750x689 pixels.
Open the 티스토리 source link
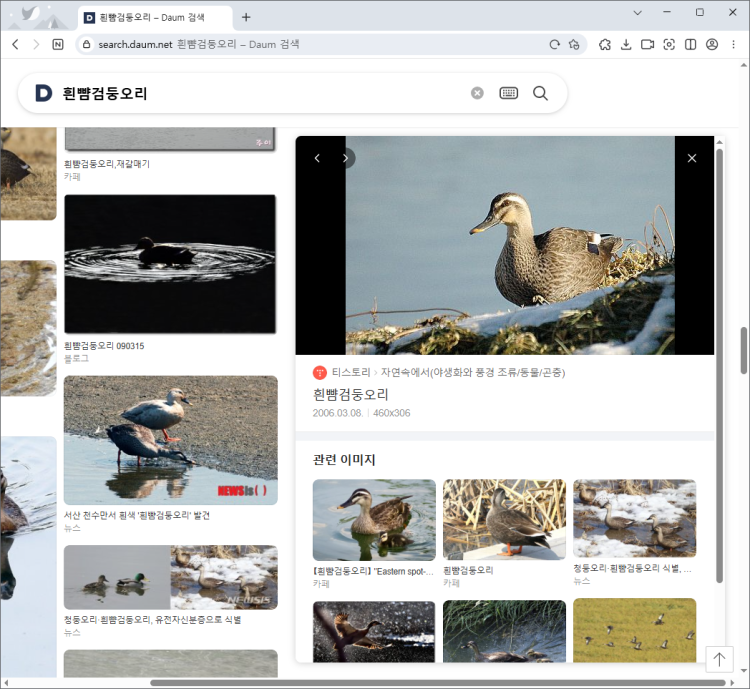[343, 372]
